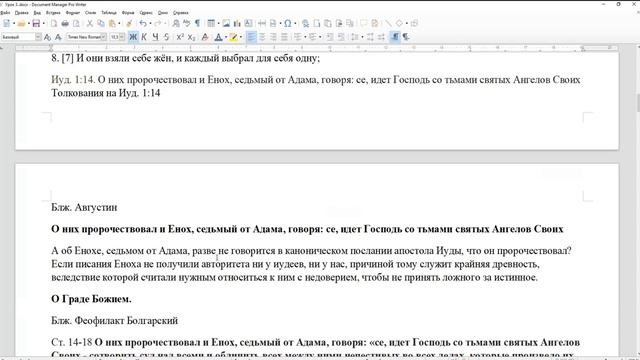
Task: Toggle Italic К formatting
Action: click(144, 37)
